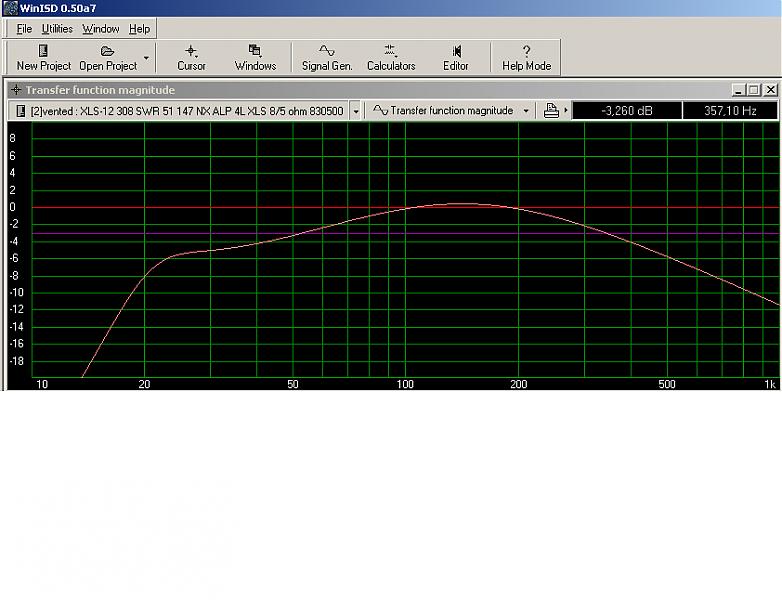This screenshot has height=600, width=782.
Task: Maximize the Transfer function magnitude window
Action: [x=755, y=90]
